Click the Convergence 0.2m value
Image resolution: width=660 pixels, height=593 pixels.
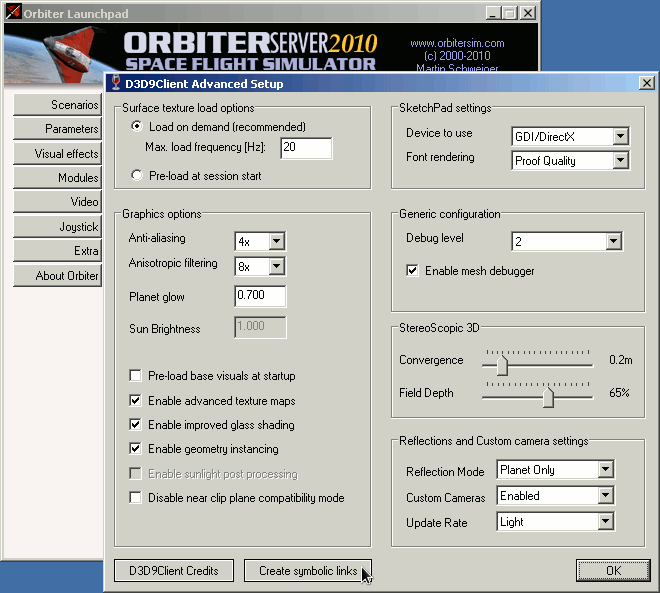pos(620,360)
